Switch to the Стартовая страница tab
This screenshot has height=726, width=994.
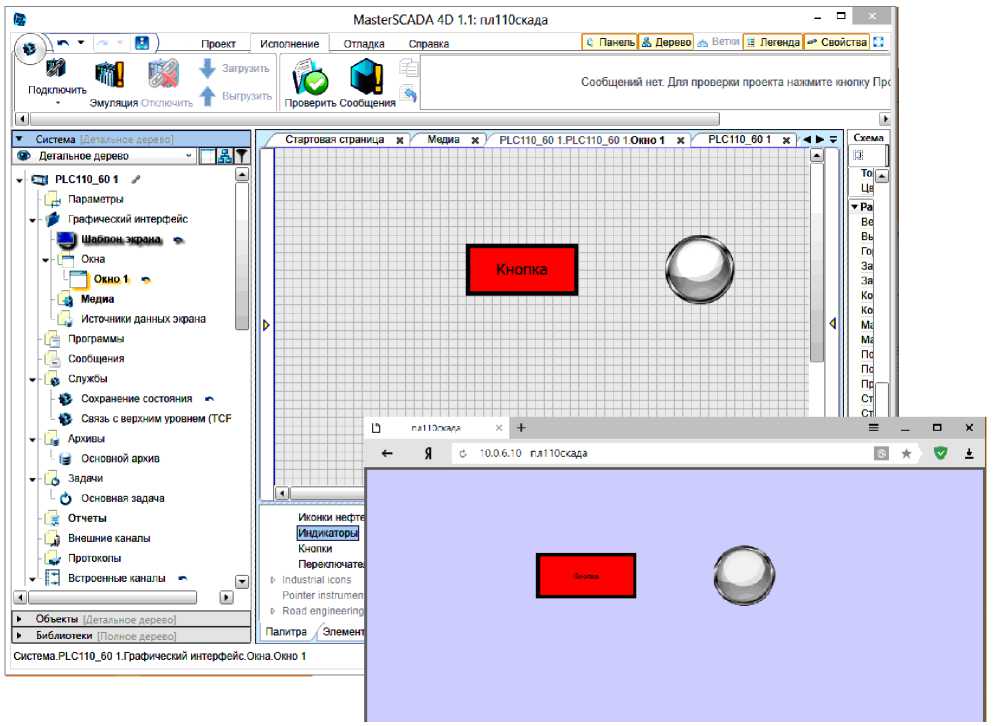pos(334,139)
